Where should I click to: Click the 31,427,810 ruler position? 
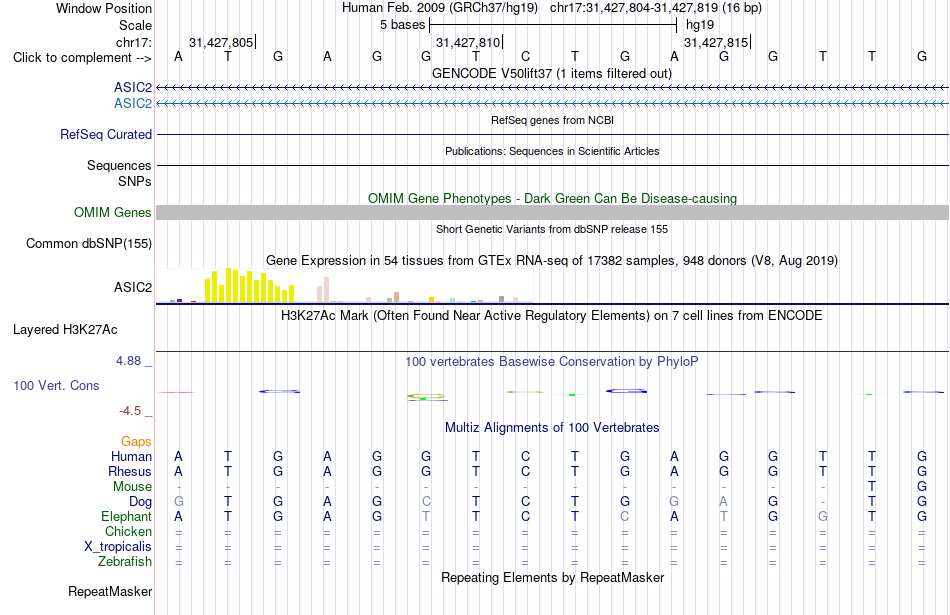[x=468, y=42]
